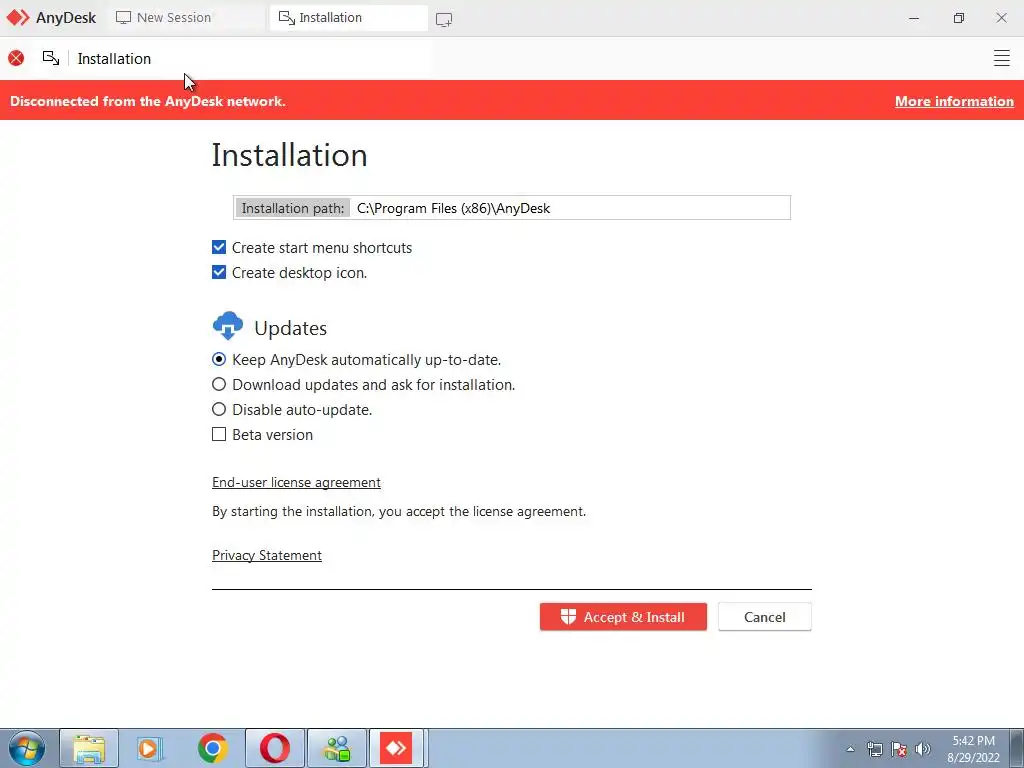The width and height of the screenshot is (1024, 768).
Task: Uncheck Create start menu shortcuts
Action: click(x=219, y=248)
